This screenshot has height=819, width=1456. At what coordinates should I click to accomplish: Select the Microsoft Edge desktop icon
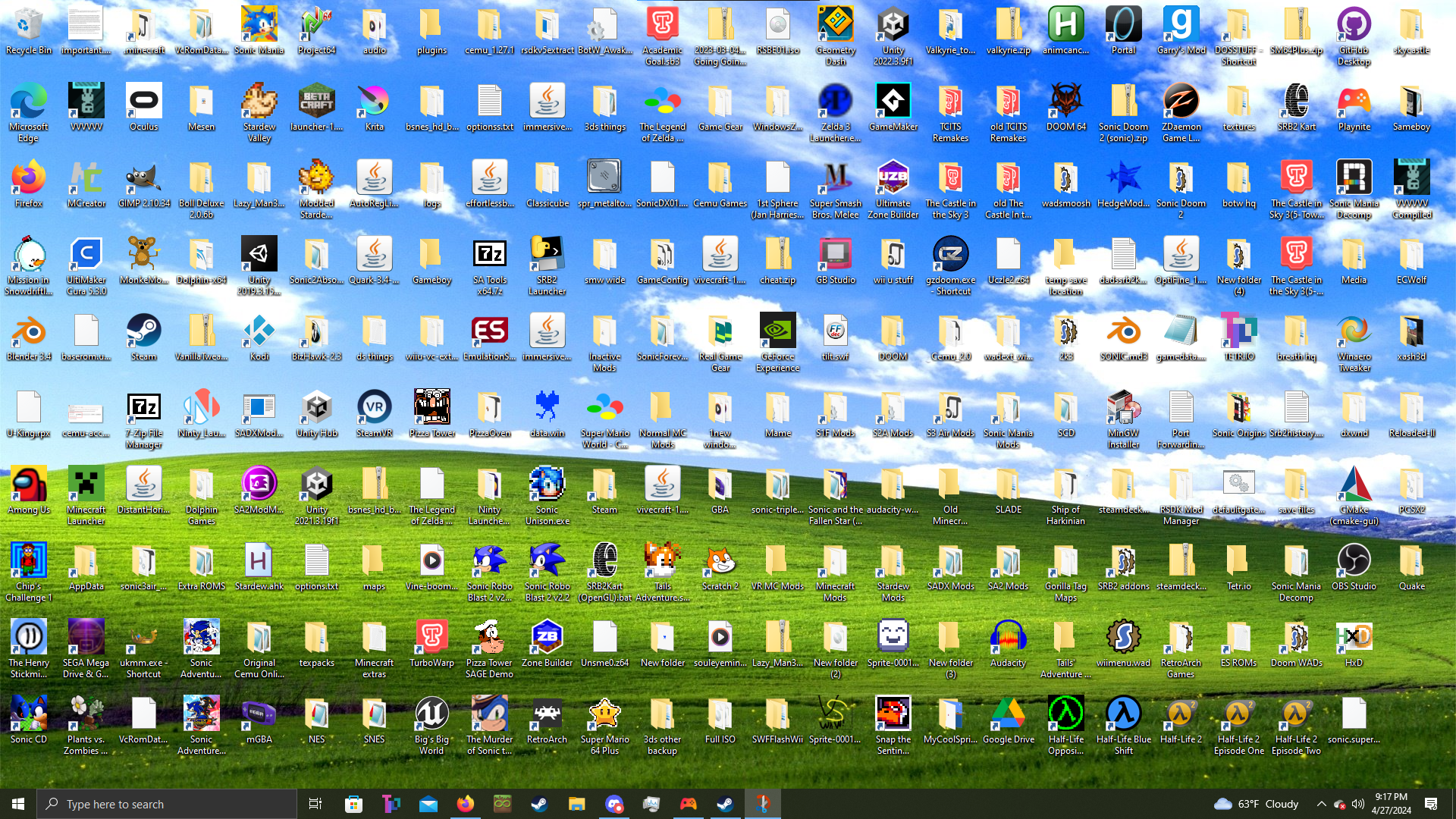pos(29,113)
